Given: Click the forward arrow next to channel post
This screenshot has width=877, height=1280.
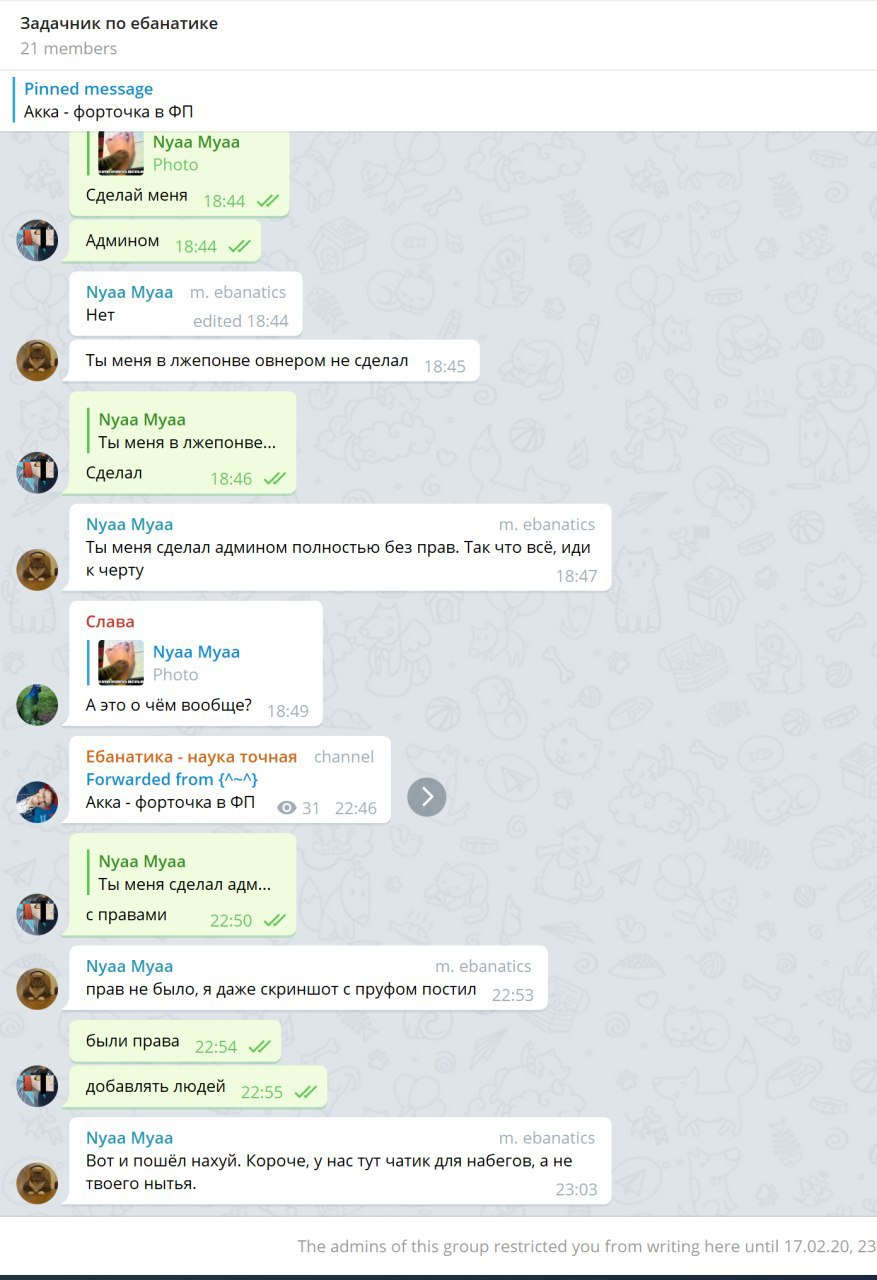Looking at the screenshot, I should pyautogui.click(x=427, y=796).
